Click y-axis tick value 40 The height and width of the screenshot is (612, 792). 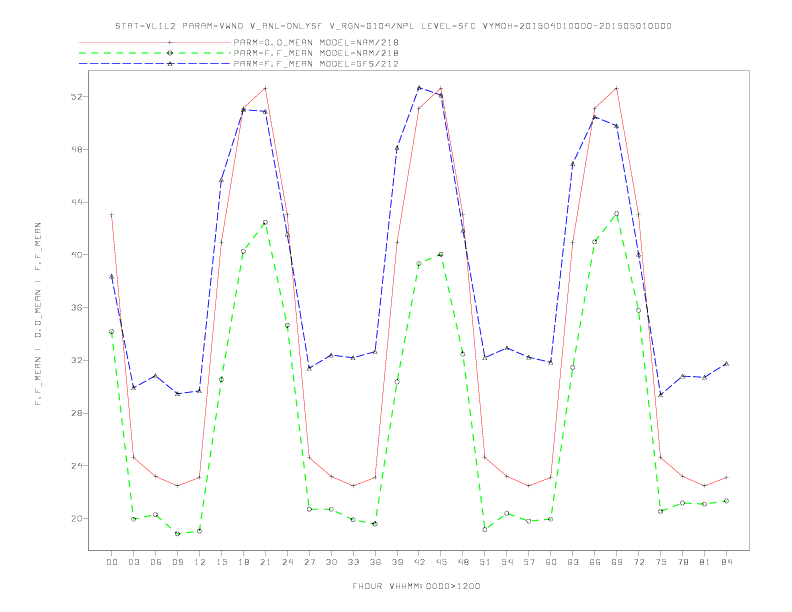(x=77, y=254)
